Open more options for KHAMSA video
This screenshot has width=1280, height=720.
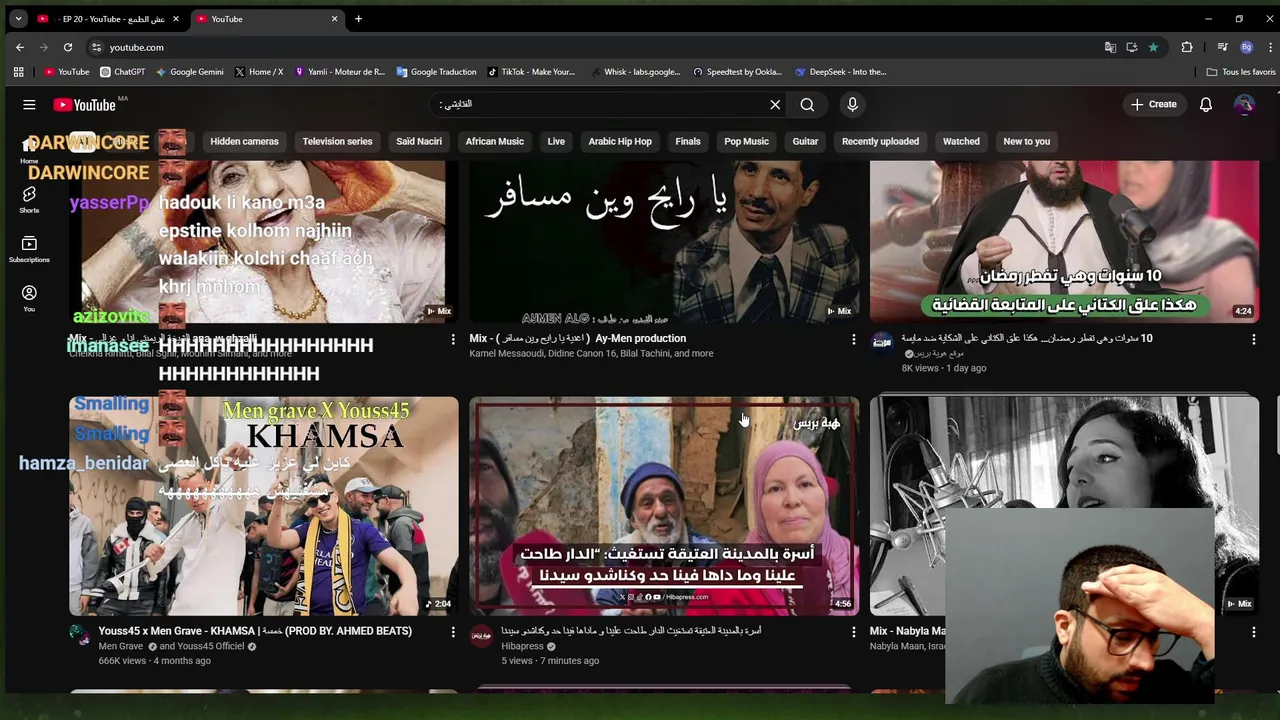tap(452, 632)
